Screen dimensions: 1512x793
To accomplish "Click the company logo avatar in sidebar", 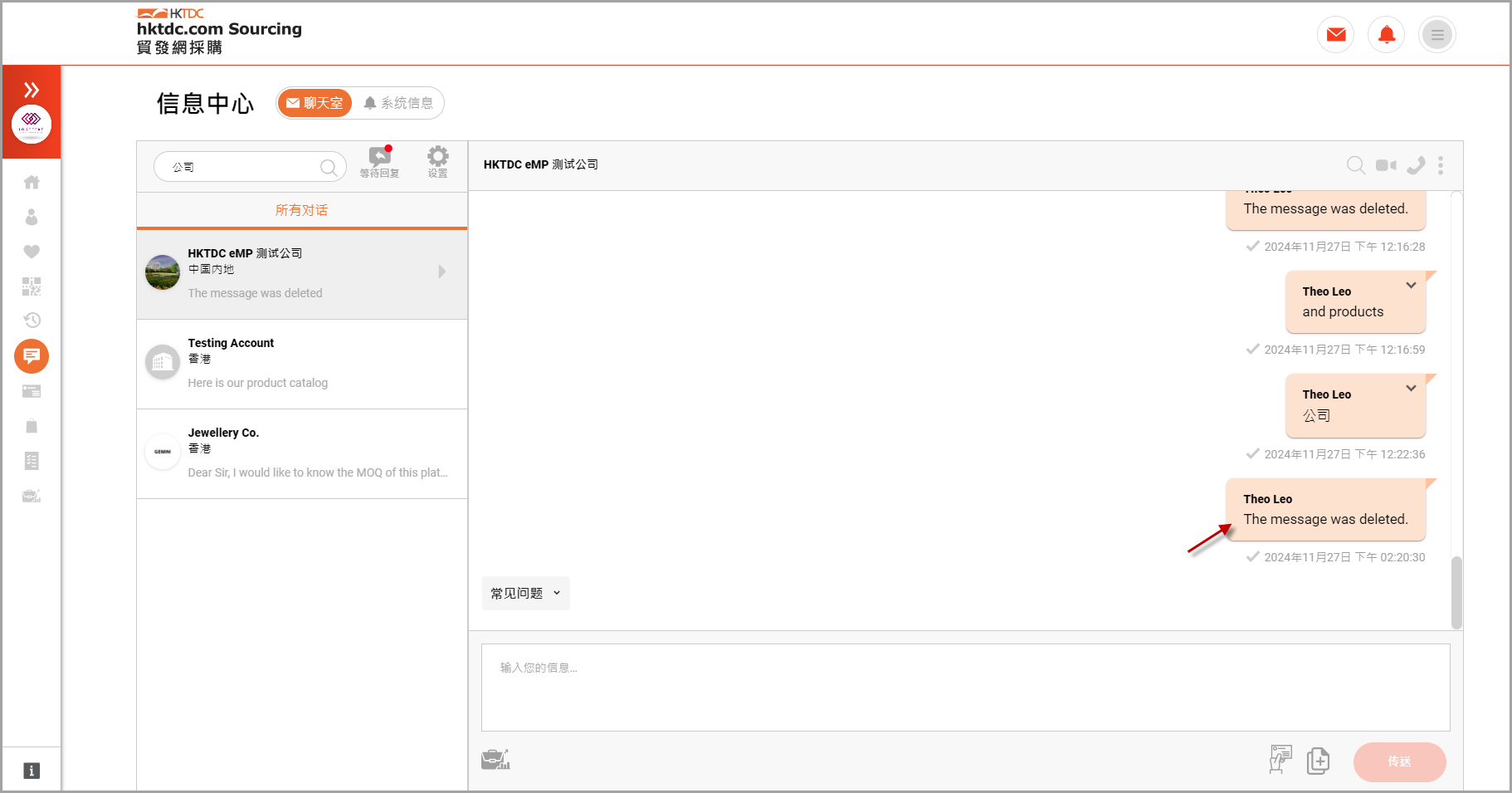I will coord(32,125).
